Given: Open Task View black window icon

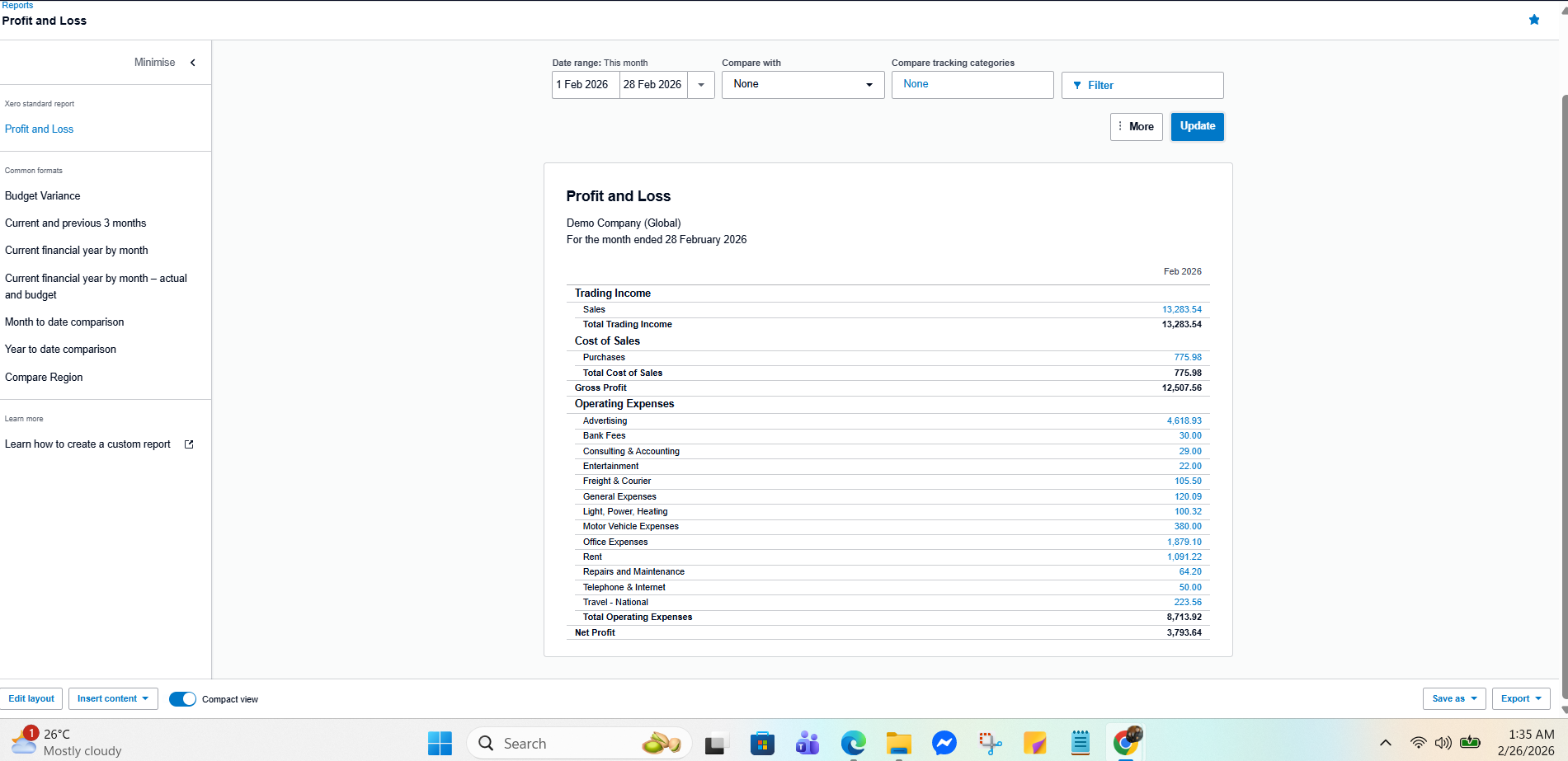Looking at the screenshot, I should point(717,743).
